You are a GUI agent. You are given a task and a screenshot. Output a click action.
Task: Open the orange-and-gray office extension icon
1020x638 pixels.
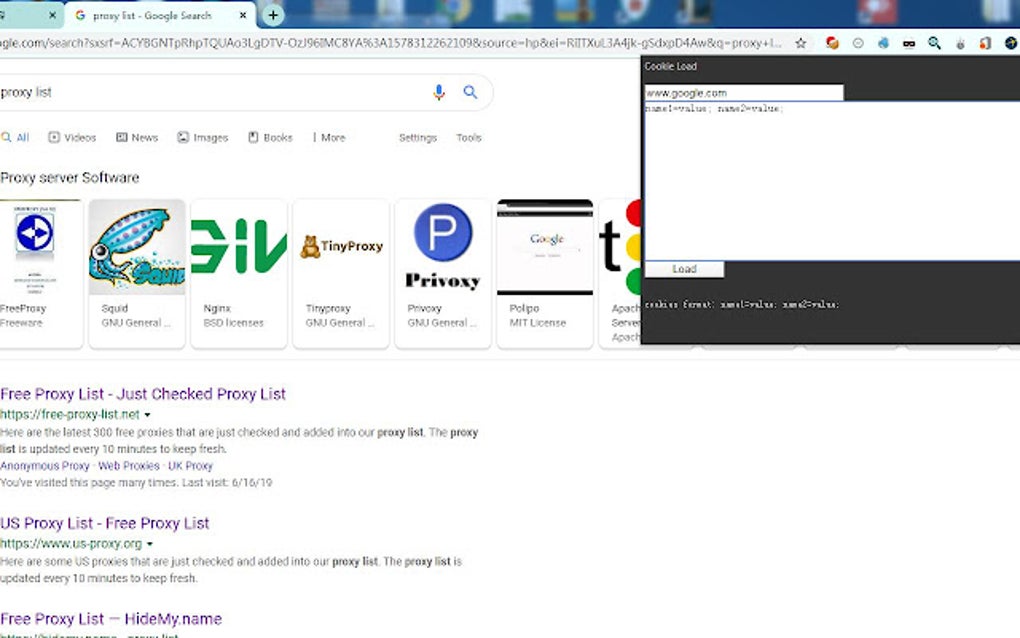[x=986, y=44]
